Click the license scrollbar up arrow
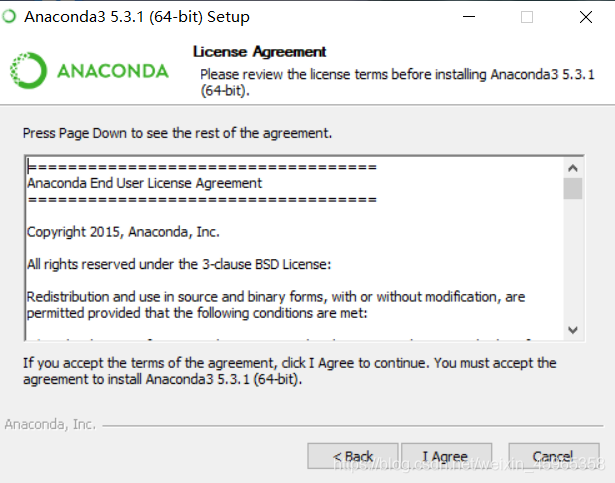The height and width of the screenshot is (483, 615). coord(573,168)
